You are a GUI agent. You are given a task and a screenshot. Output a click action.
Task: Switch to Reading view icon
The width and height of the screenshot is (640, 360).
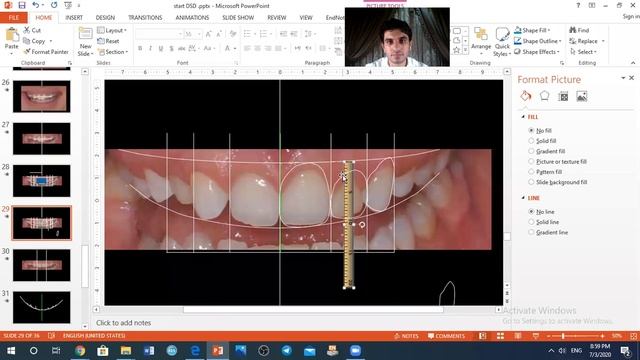click(518, 336)
